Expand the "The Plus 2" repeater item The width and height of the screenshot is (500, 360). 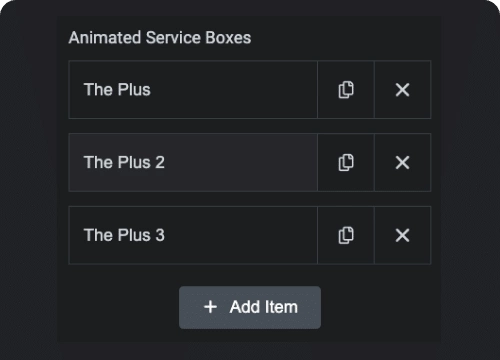[193, 163]
